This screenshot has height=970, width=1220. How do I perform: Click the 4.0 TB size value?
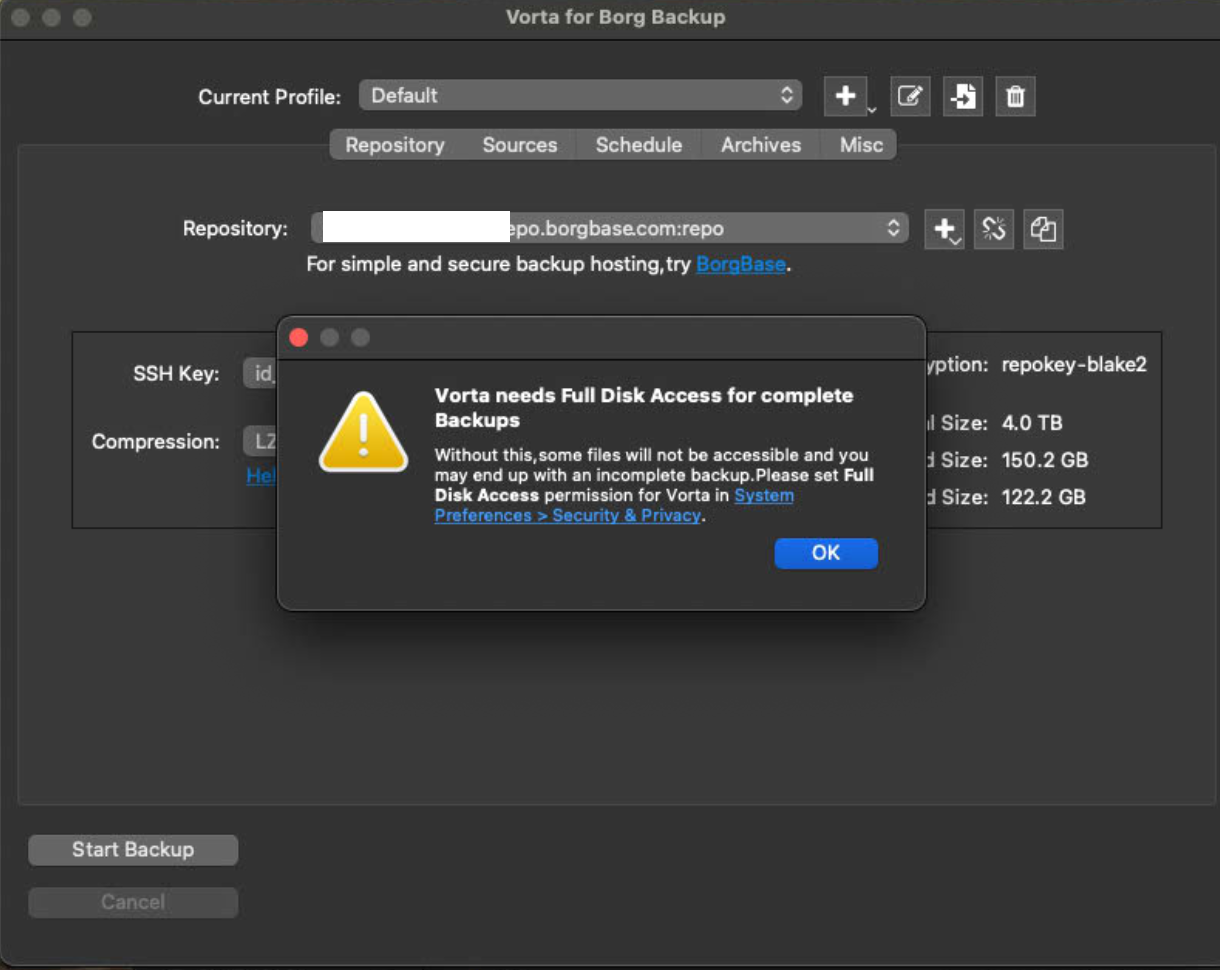coord(1032,423)
